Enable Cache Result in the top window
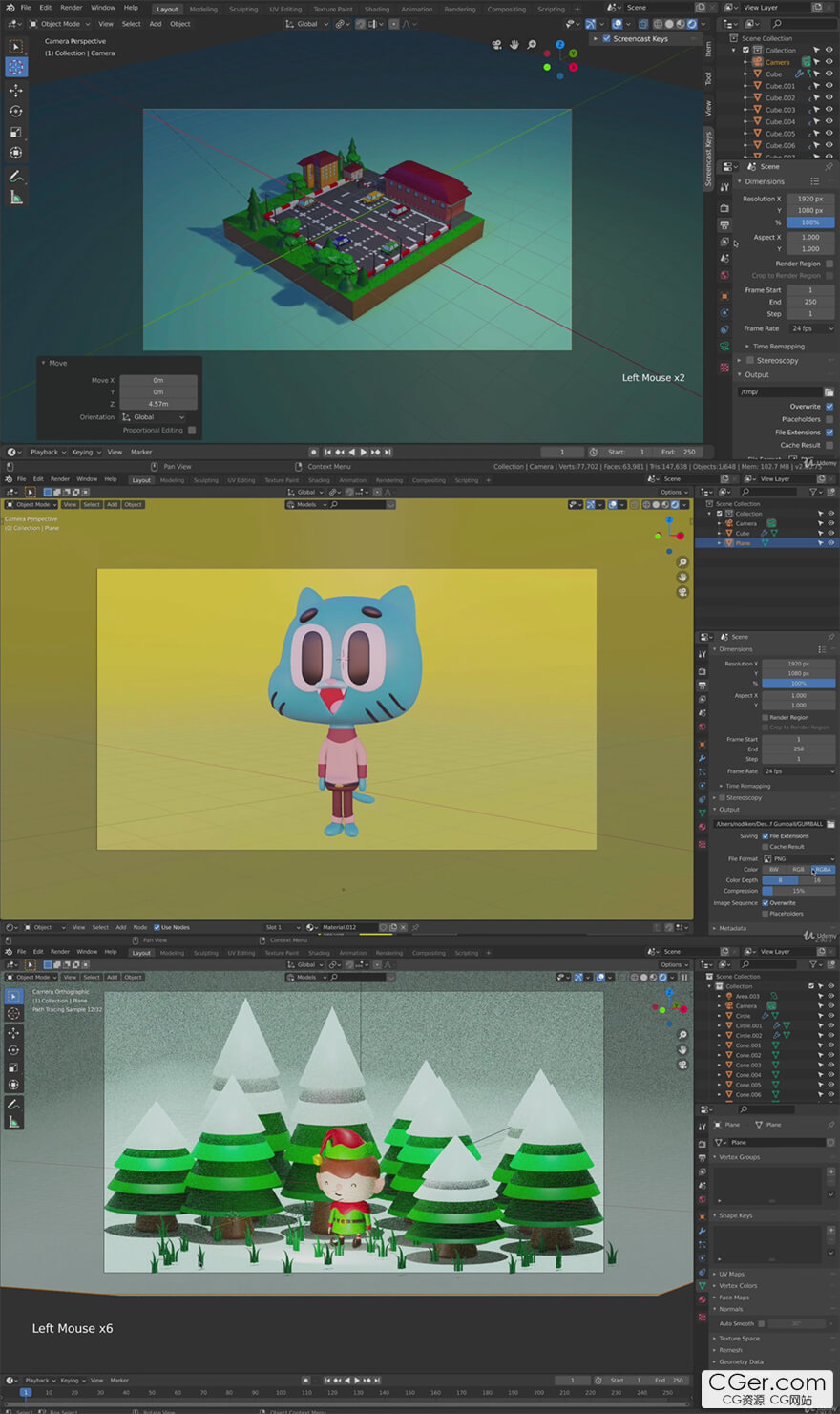Viewport: 840px width, 1414px height. [x=829, y=445]
